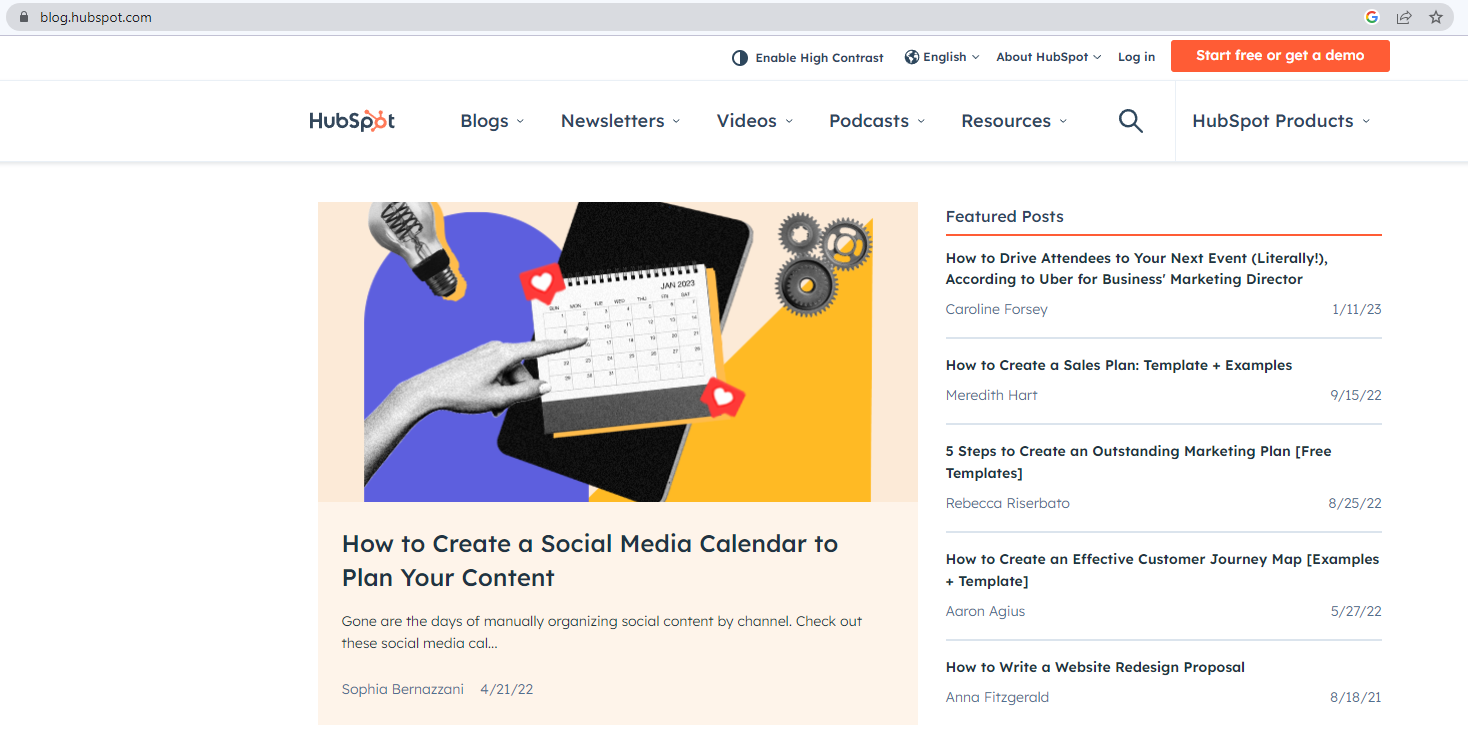Click the 8/18/21 post date
This screenshot has width=1468, height=739.
(1356, 697)
